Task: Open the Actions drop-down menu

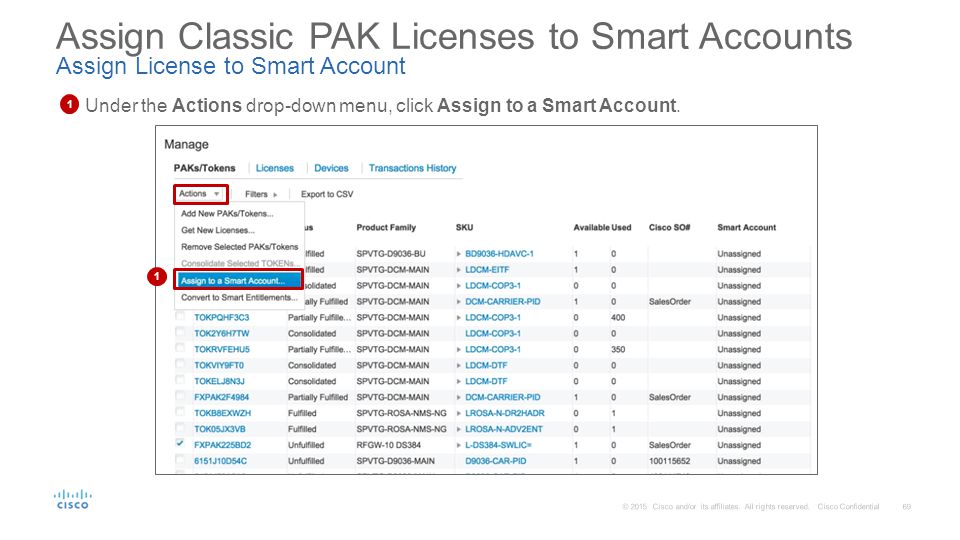Action: coord(200,194)
